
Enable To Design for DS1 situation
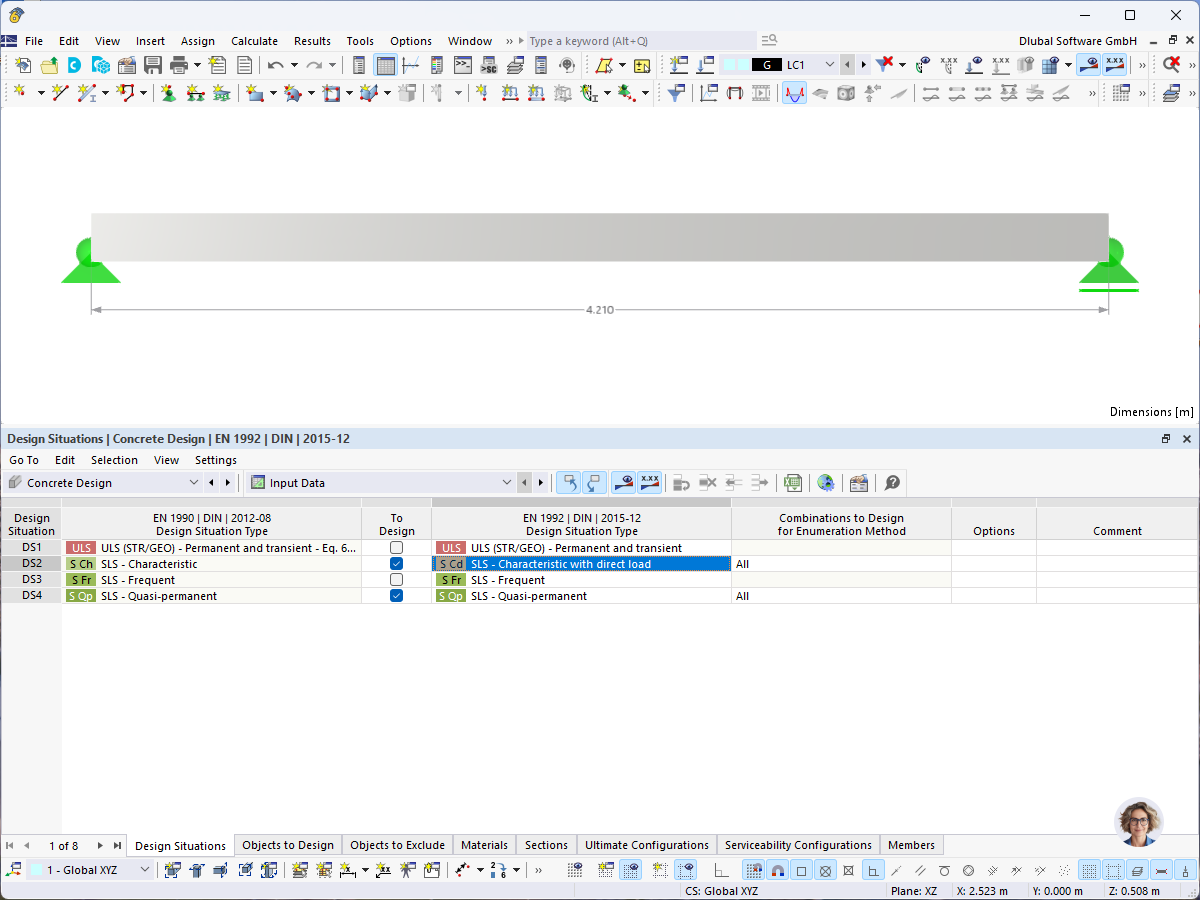[x=396, y=547]
